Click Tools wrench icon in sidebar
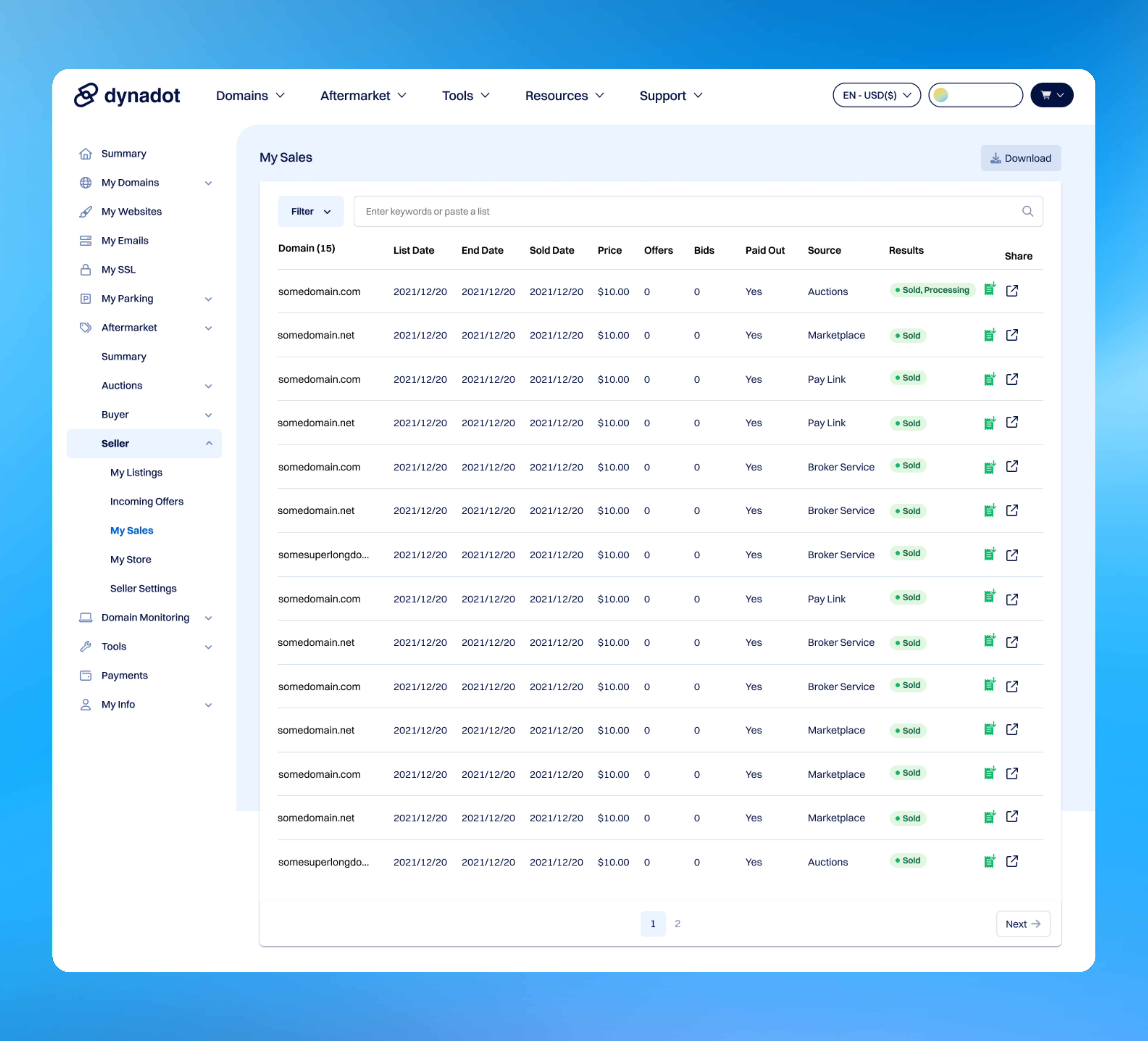Viewport: 1148px width, 1041px height. 85,647
